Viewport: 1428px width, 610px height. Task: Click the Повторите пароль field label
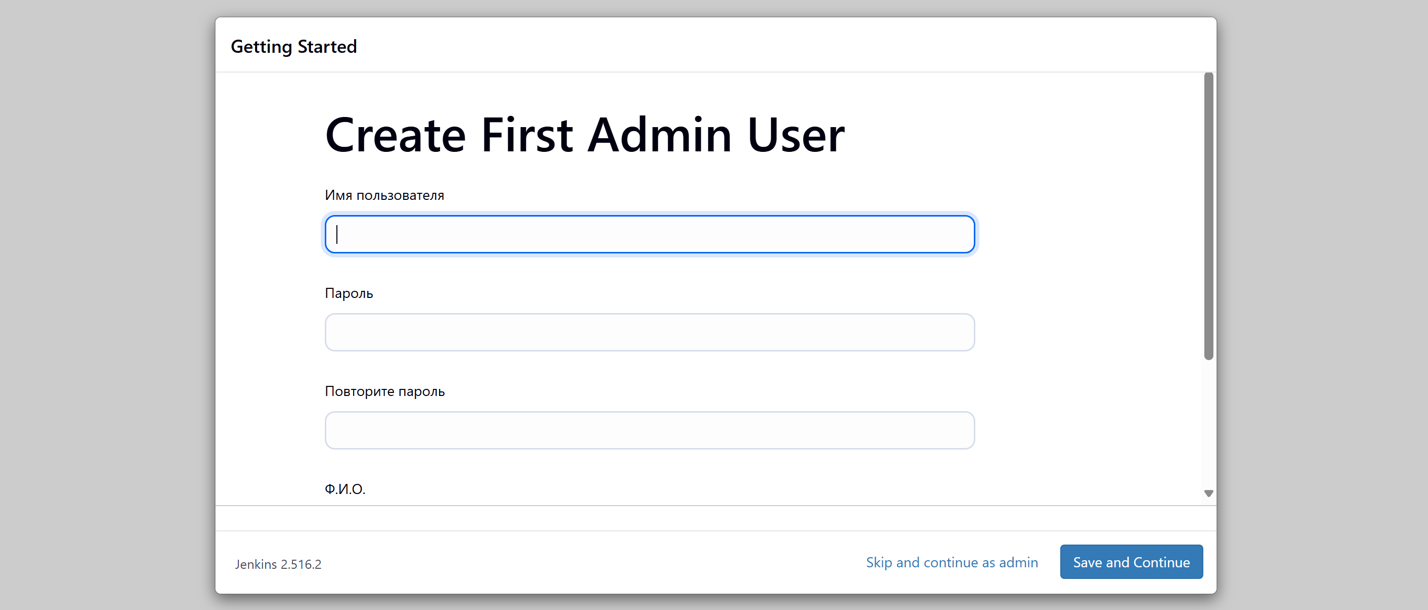click(x=385, y=392)
